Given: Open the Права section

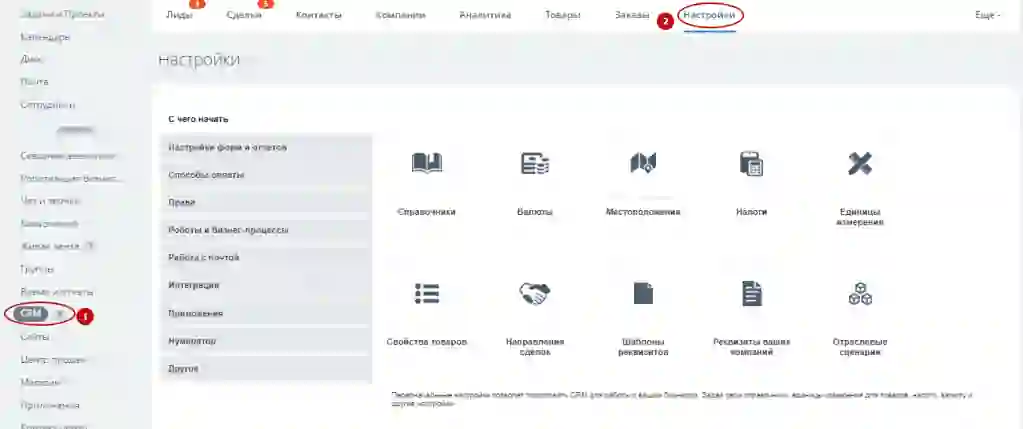Looking at the screenshot, I should [266, 203].
